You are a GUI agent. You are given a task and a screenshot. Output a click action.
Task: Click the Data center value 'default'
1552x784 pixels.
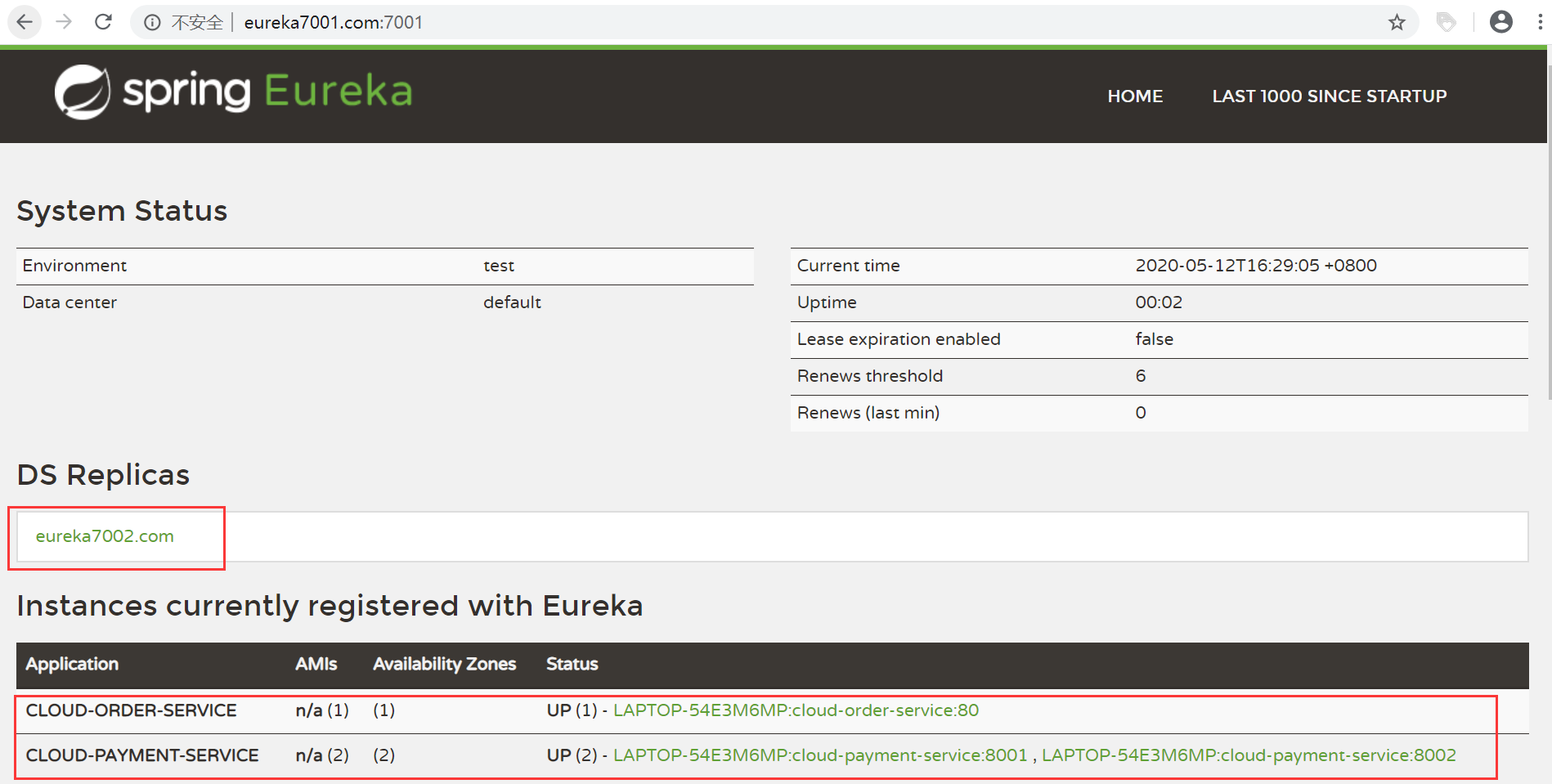(512, 302)
